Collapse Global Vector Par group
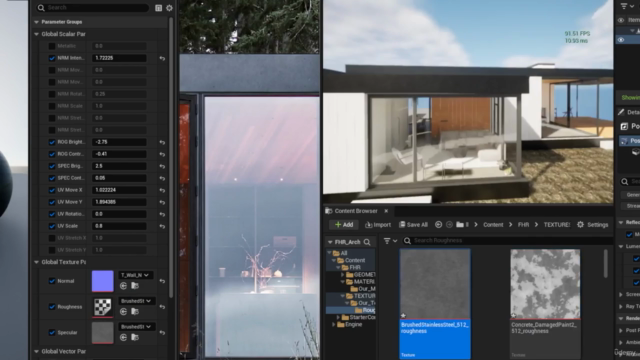This screenshot has width=640, height=360. tap(36, 351)
